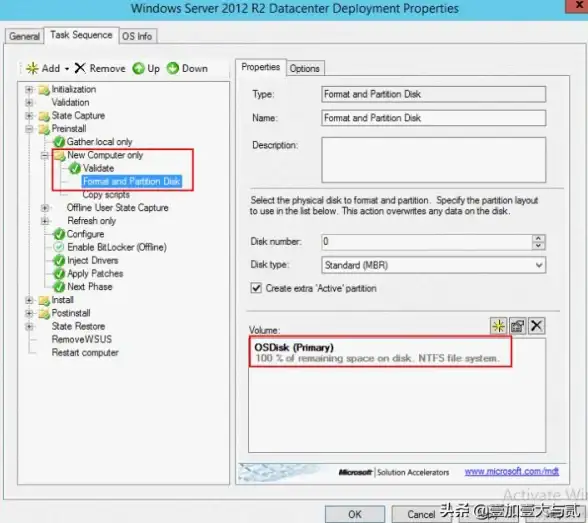
Task: Switch to the OS Info tab
Action: pyautogui.click(x=137, y=36)
